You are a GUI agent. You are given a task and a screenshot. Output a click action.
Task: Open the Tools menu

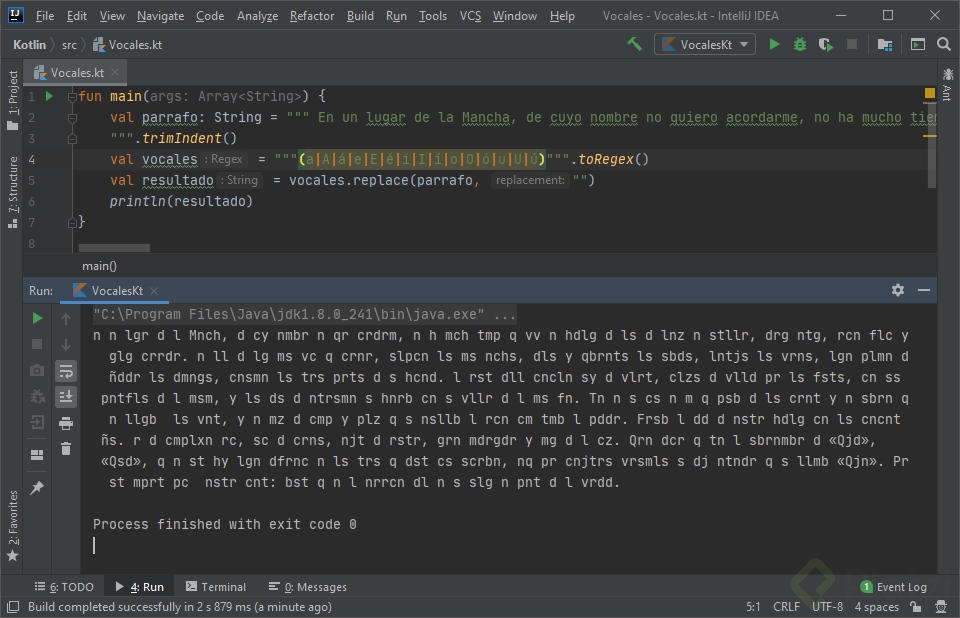click(x=432, y=16)
